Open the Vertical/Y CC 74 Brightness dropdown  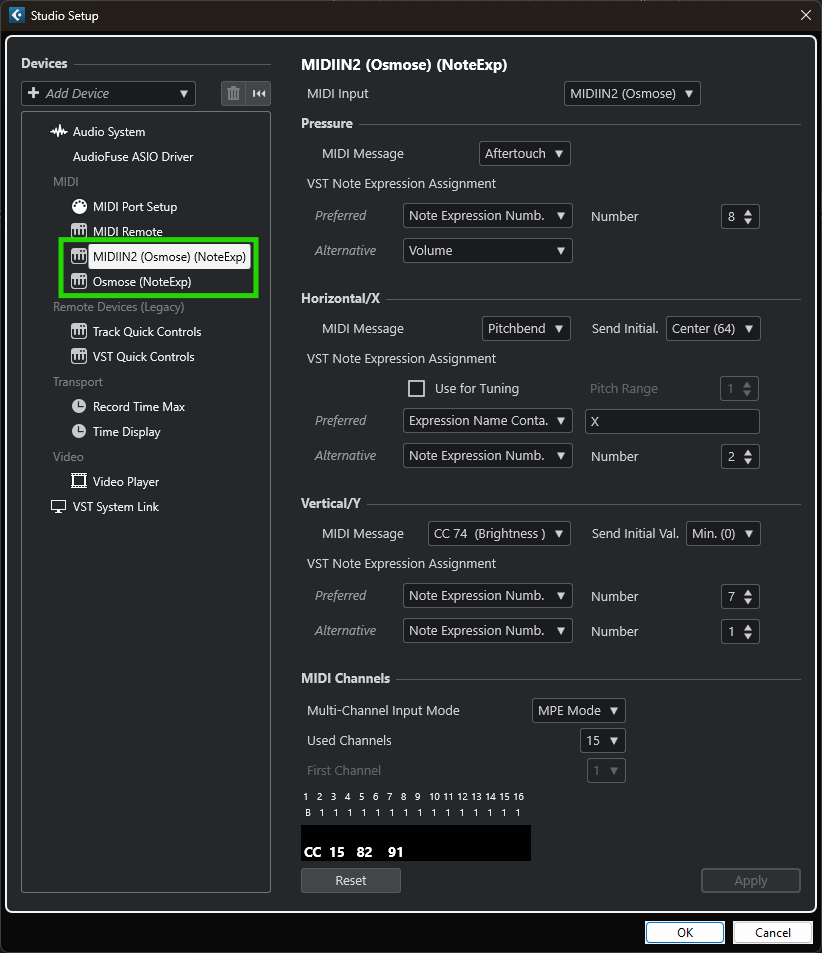point(498,534)
